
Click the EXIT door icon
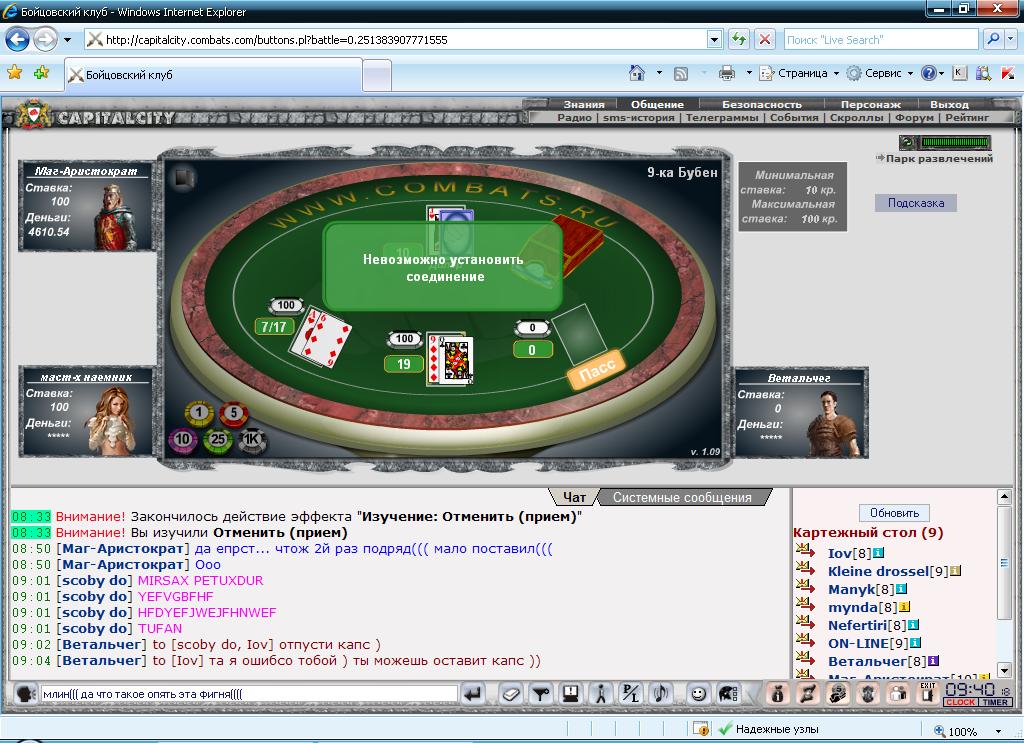pos(928,693)
